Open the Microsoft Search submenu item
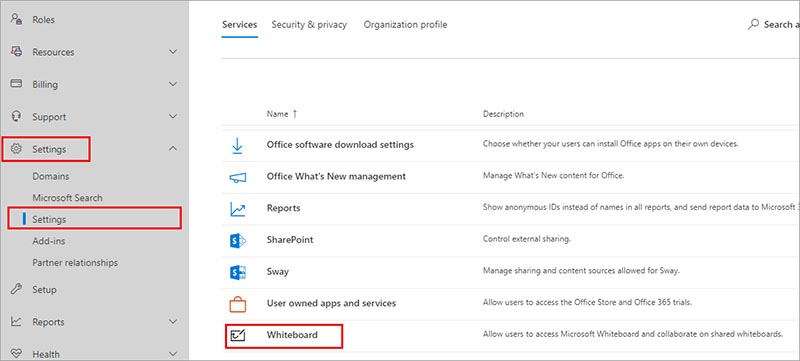This screenshot has height=361, width=800. [67, 198]
